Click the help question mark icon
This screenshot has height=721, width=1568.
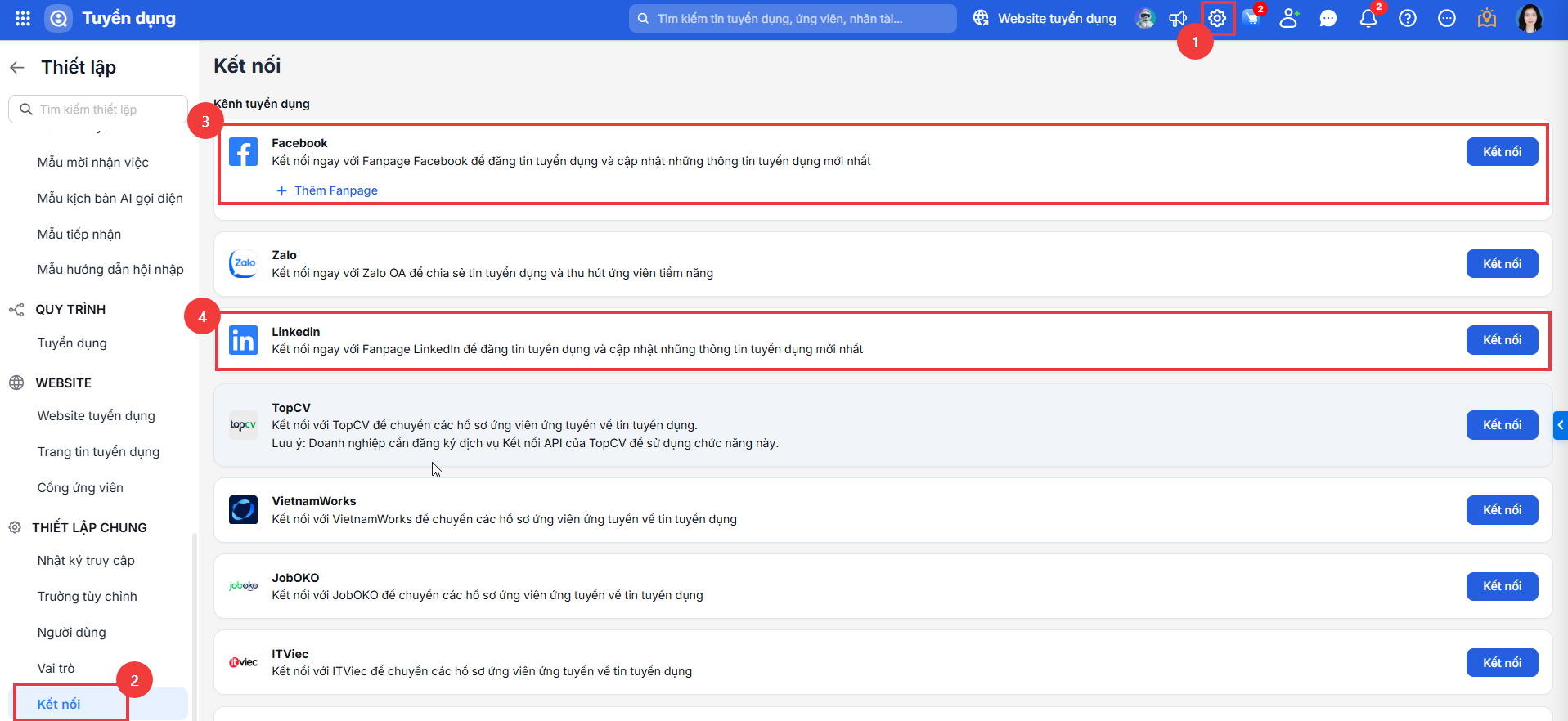click(x=1408, y=18)
